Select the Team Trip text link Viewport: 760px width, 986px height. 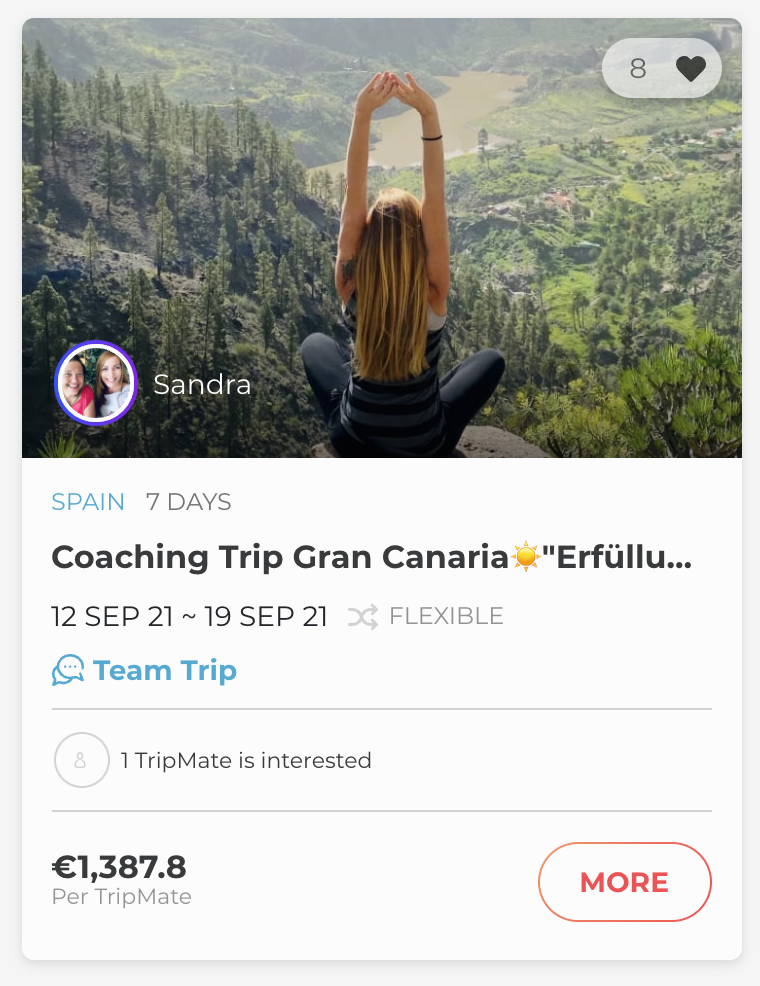(x=165, y=670)
